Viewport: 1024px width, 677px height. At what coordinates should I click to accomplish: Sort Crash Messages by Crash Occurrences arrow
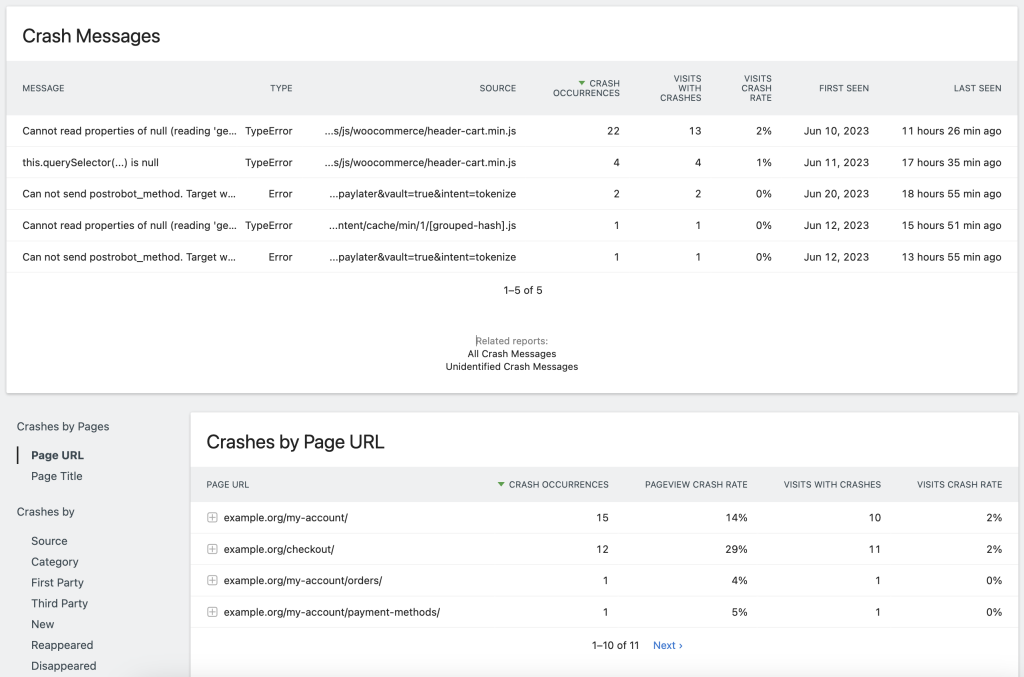(582, 83)
